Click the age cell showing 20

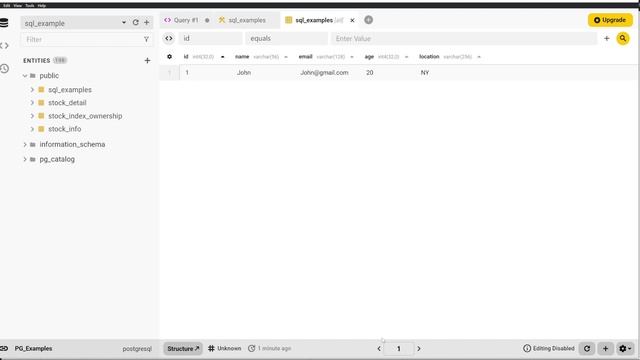click(370, 73)
